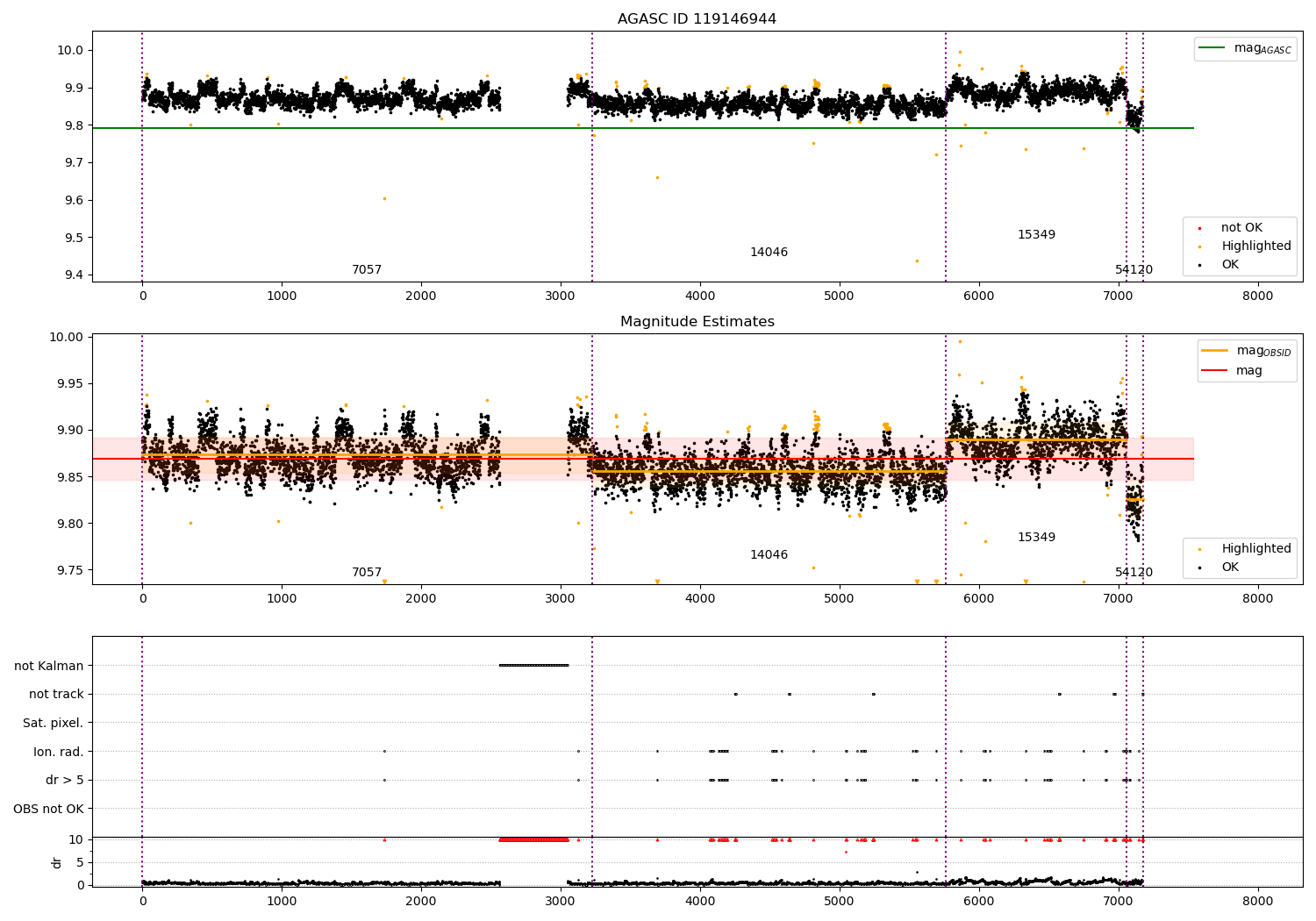Click the 'Ion. rad.' row label
The height and width of the screenshot is (921, 1316).
(x=59, y=752)
